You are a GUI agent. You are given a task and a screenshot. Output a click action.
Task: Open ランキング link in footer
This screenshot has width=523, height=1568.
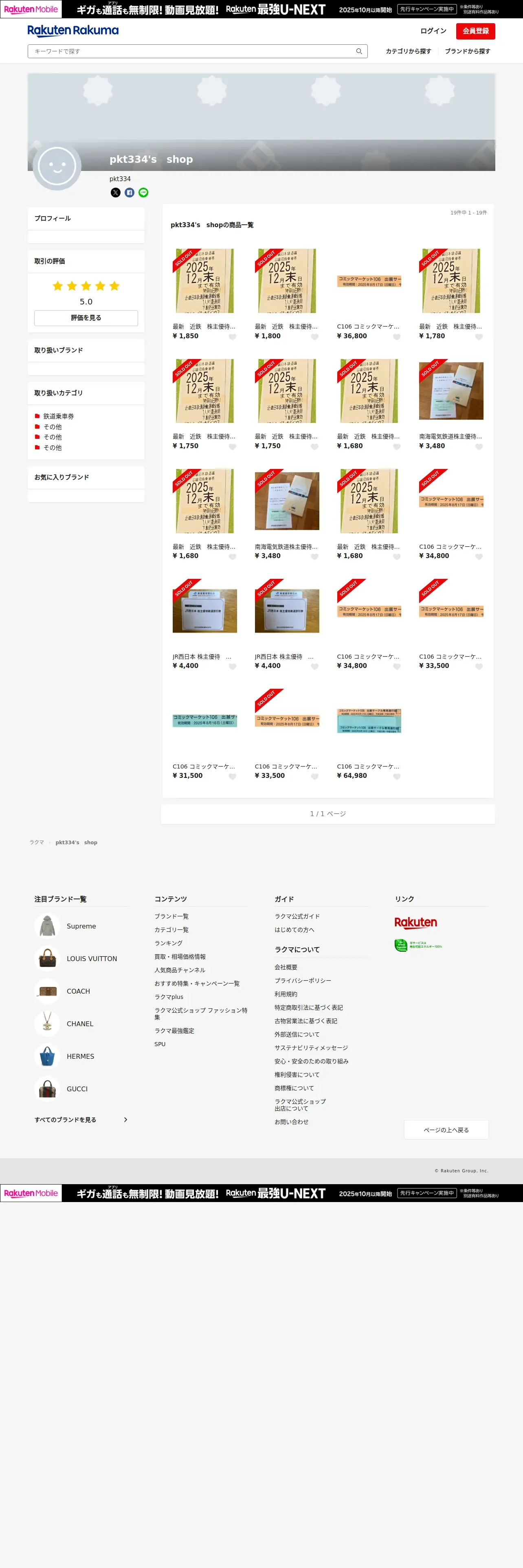[169, 943]
